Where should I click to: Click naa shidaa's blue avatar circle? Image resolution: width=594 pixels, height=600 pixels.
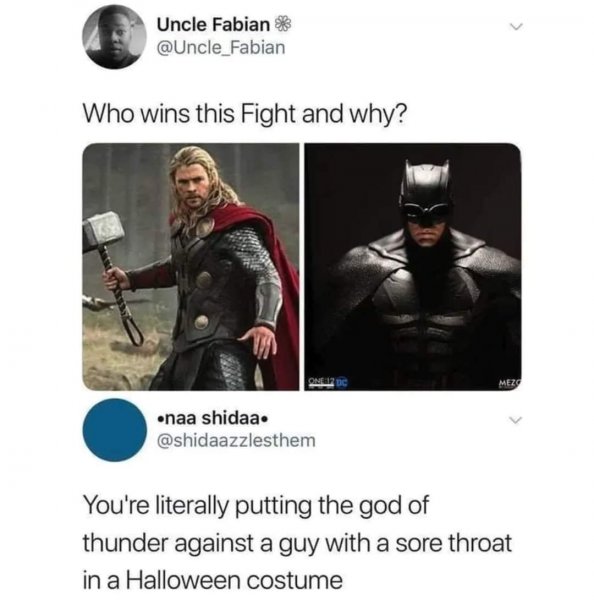coord(114,430)
